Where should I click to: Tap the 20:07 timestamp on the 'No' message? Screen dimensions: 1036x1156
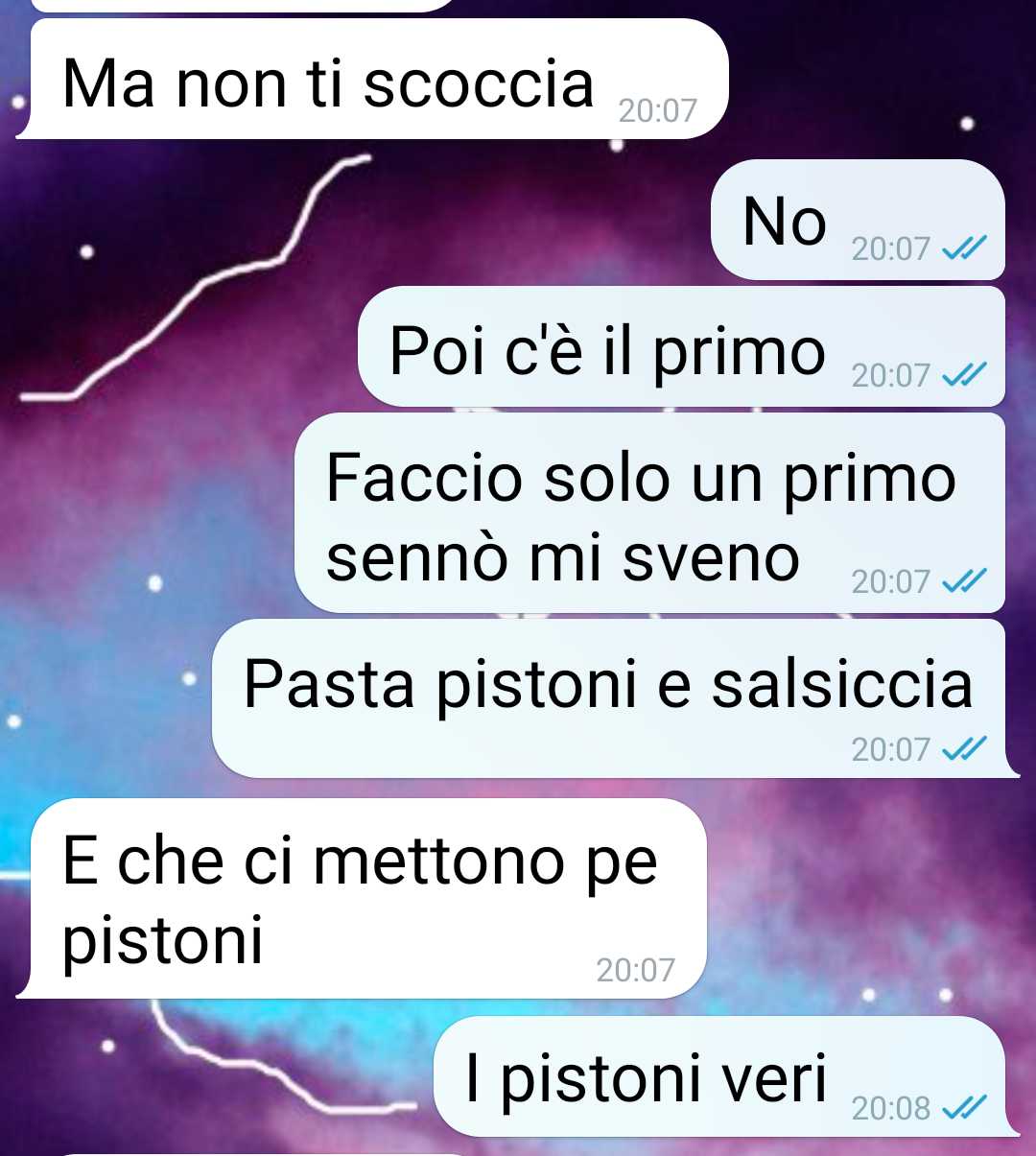[891, 249]
